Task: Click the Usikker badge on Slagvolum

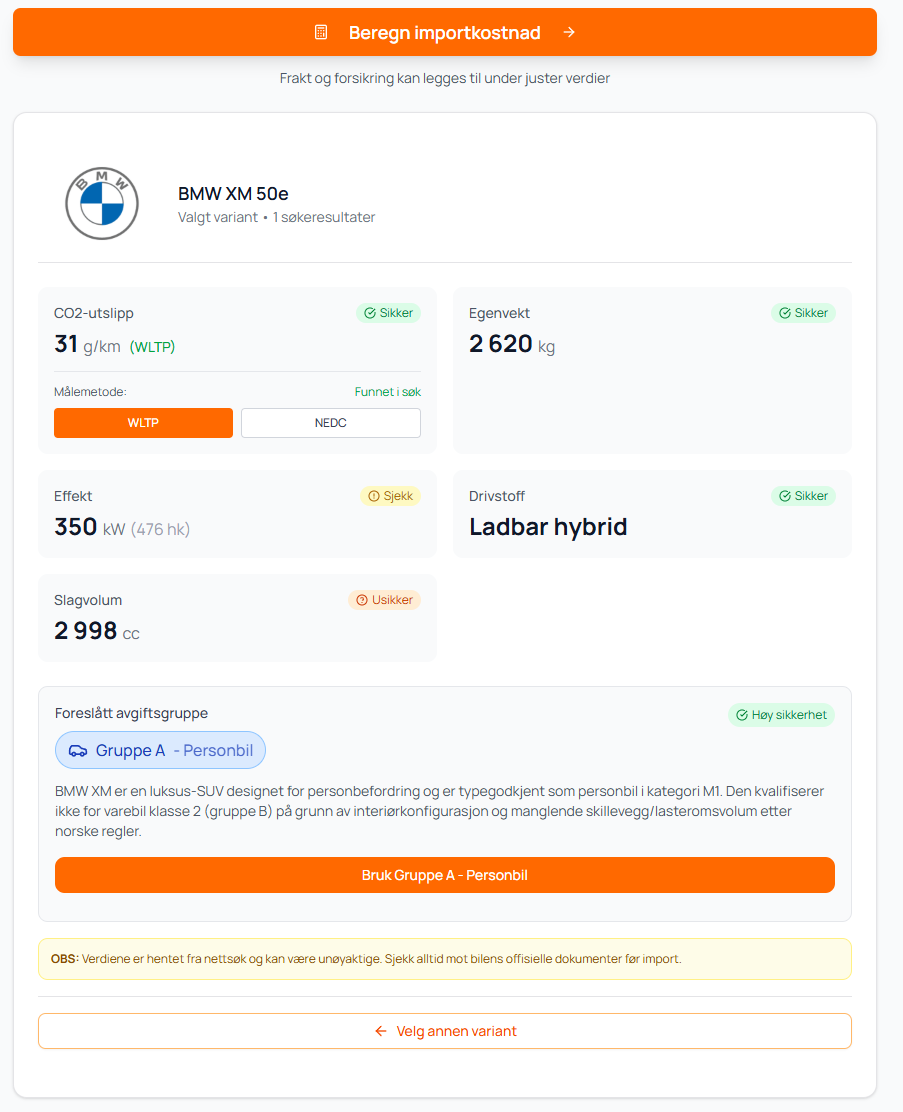Action: pos(384,600)
